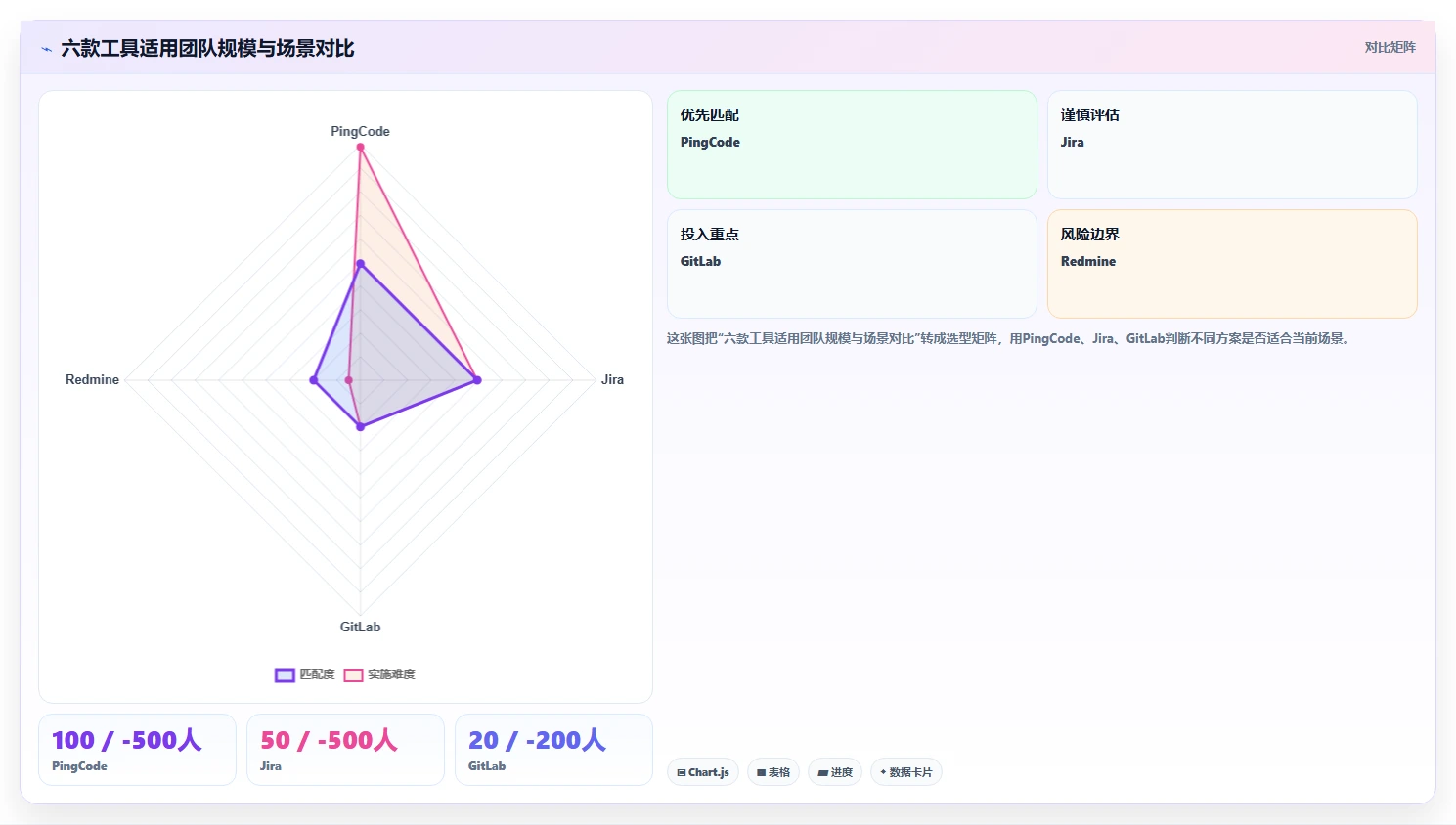This screenshot has height=825, width=1456.
Task: Select the 谨慎评估 Jira card
Action: 1232,145
